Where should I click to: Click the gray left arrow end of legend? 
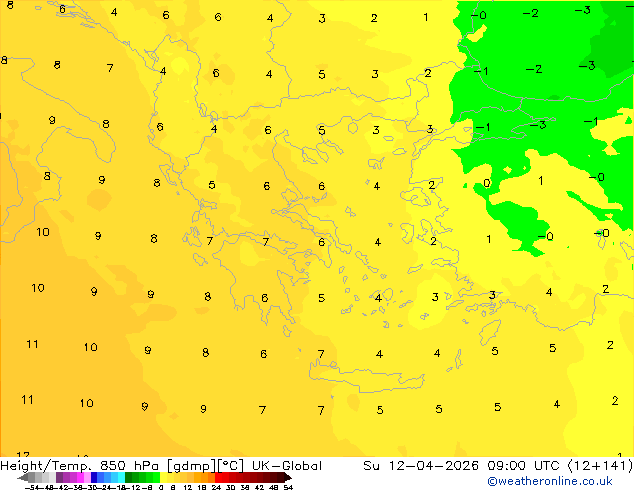click(23, 477)
